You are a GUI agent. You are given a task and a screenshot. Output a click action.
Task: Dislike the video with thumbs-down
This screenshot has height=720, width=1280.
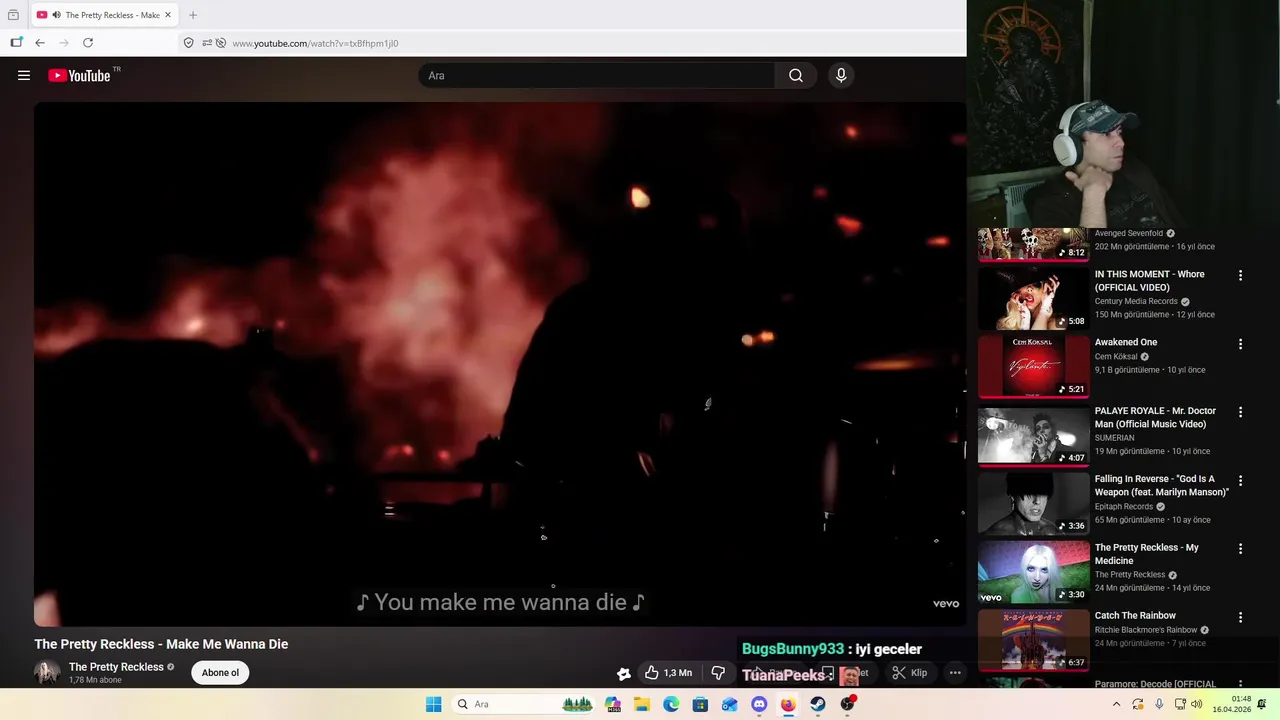[x=718, y=673]
